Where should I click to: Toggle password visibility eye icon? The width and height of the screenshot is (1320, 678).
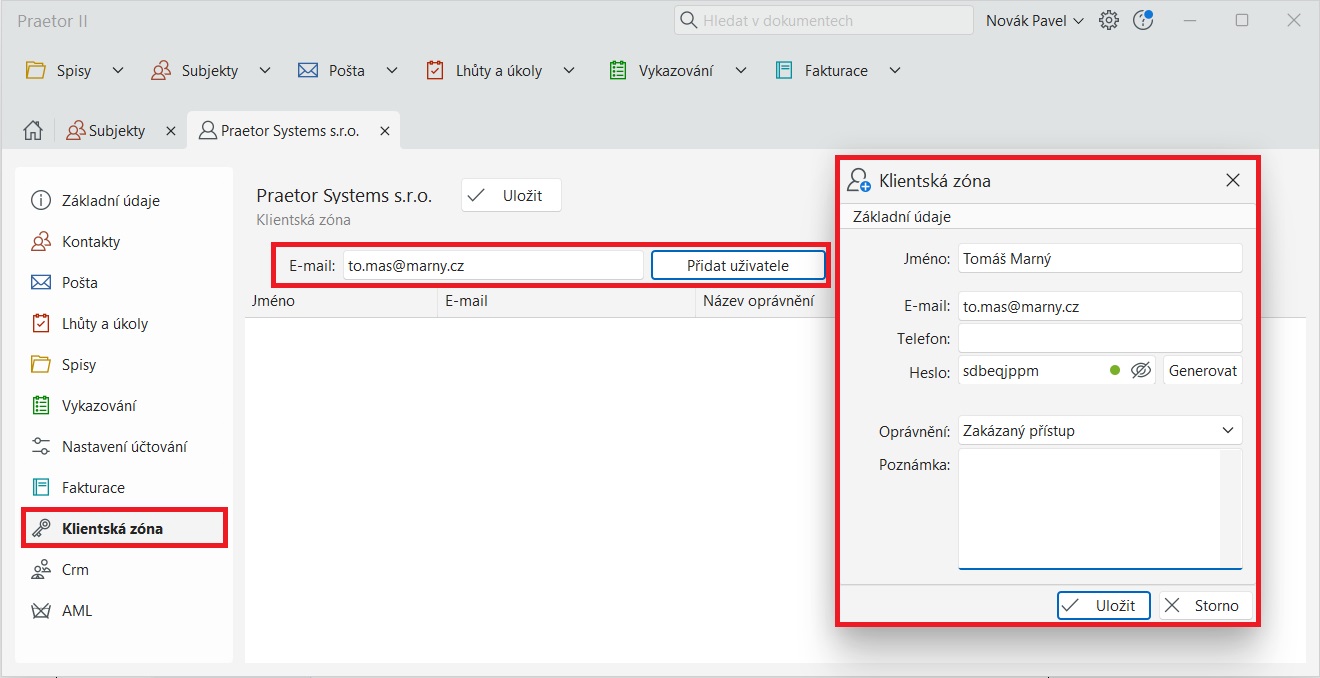click(x=1141, y=371)
